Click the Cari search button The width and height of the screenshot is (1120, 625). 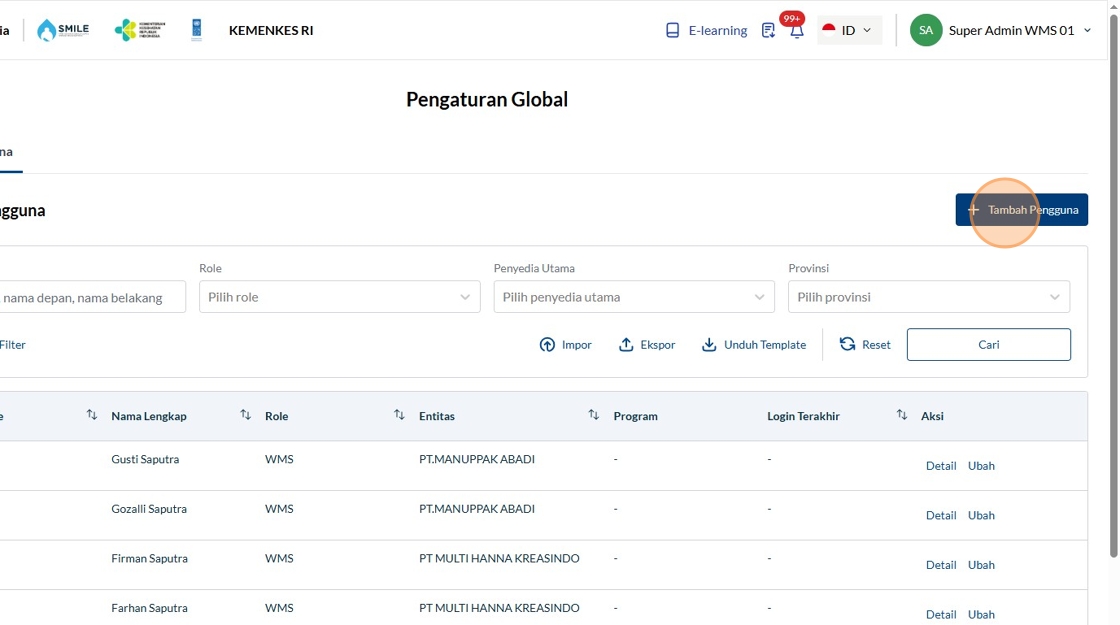click(989, 345)
